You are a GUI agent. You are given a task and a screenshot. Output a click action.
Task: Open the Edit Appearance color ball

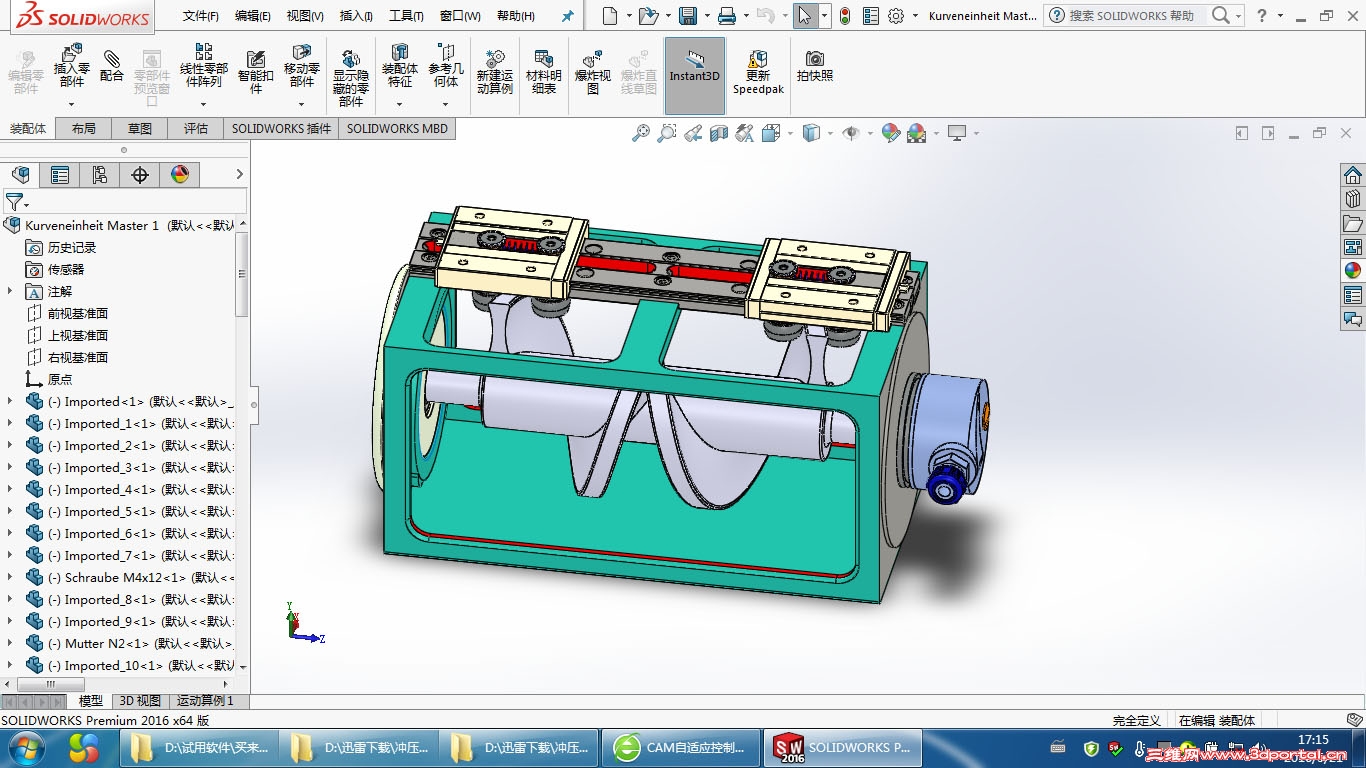pyautogui.click(x=891, y=133)
